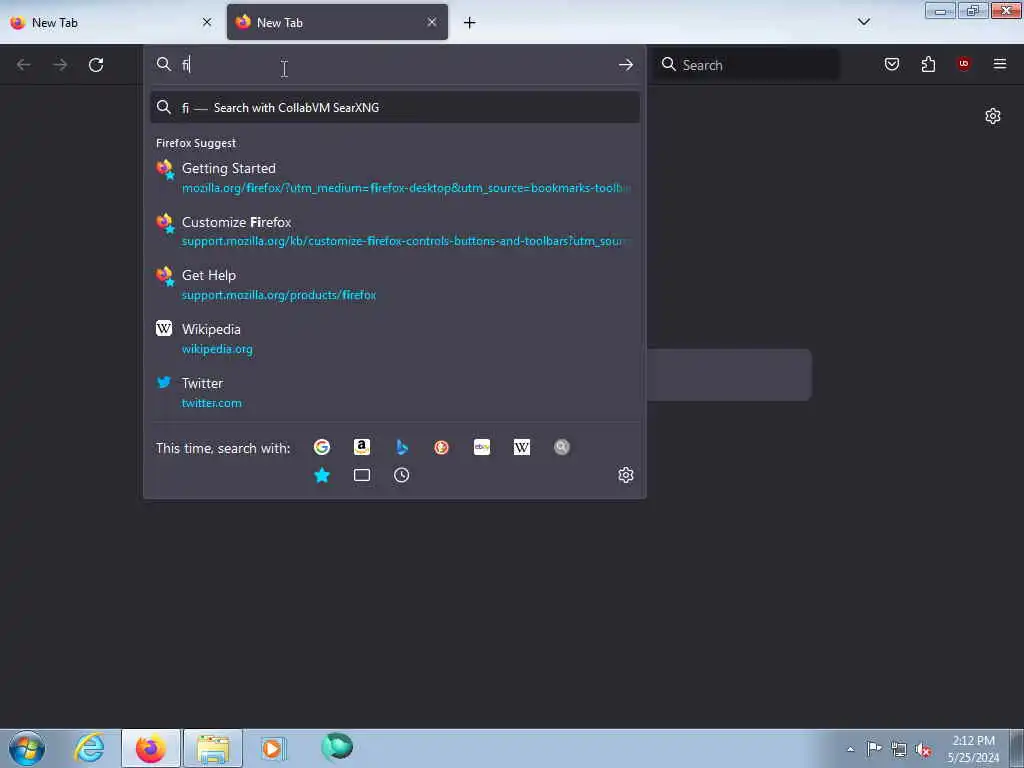This screenshot has width=1024, height=768.
Task: Open the Wikipedia suggestion
Action: 394,338
